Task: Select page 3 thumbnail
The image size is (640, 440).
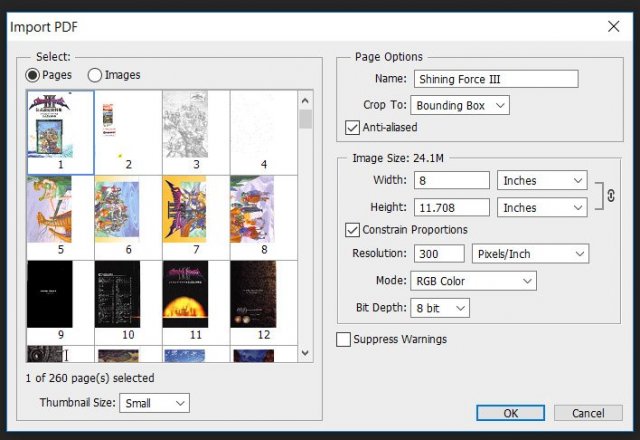Action: [196, 133]
